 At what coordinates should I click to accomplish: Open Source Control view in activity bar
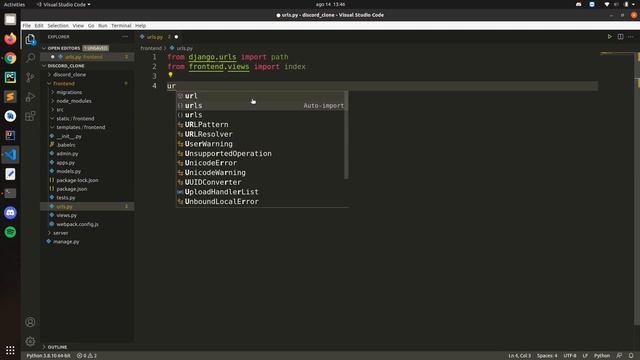click(30, 77)
